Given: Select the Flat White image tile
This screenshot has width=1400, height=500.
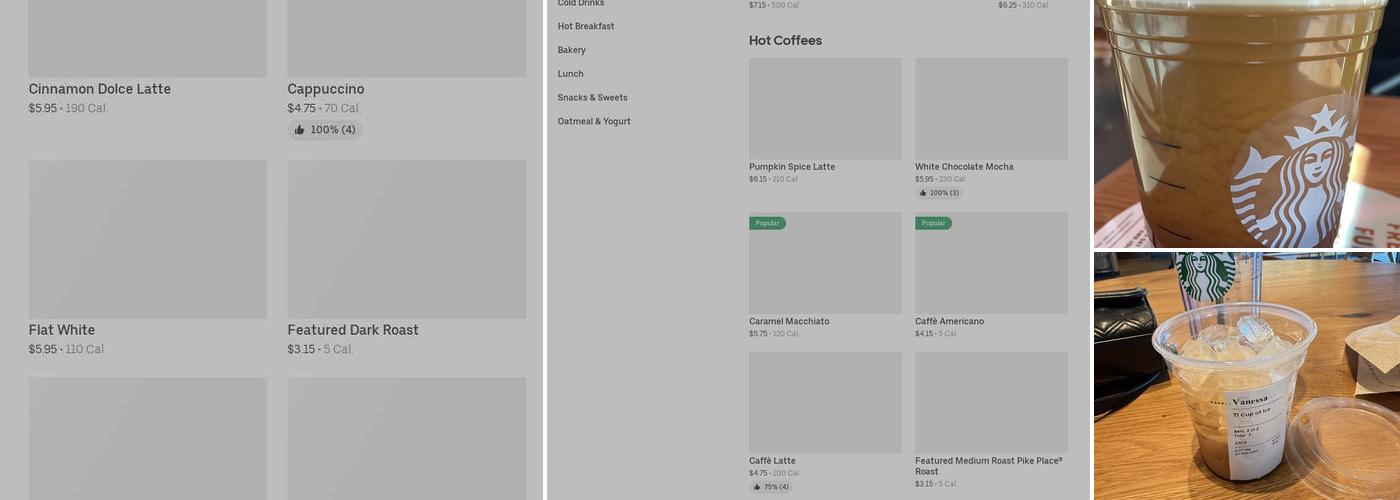Looking at the screenshot, I should coord(148,239).
